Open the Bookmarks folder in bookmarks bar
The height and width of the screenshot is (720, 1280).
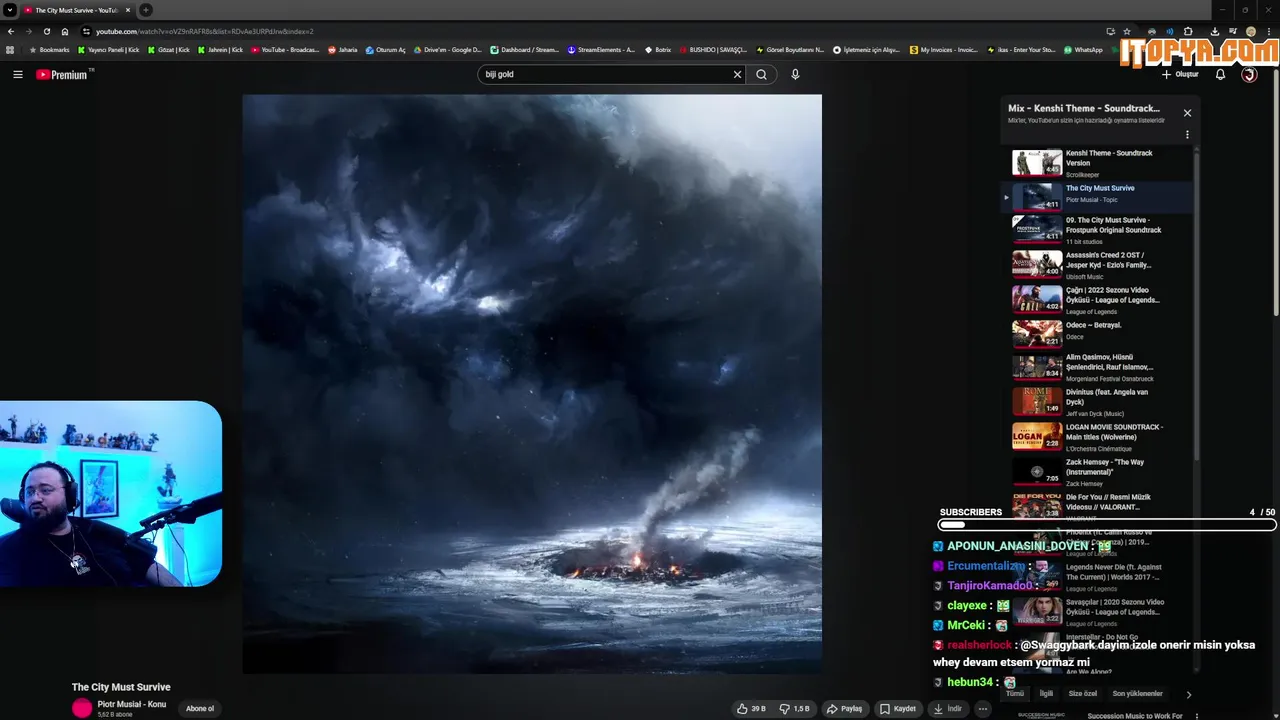(x=50, y=49)
